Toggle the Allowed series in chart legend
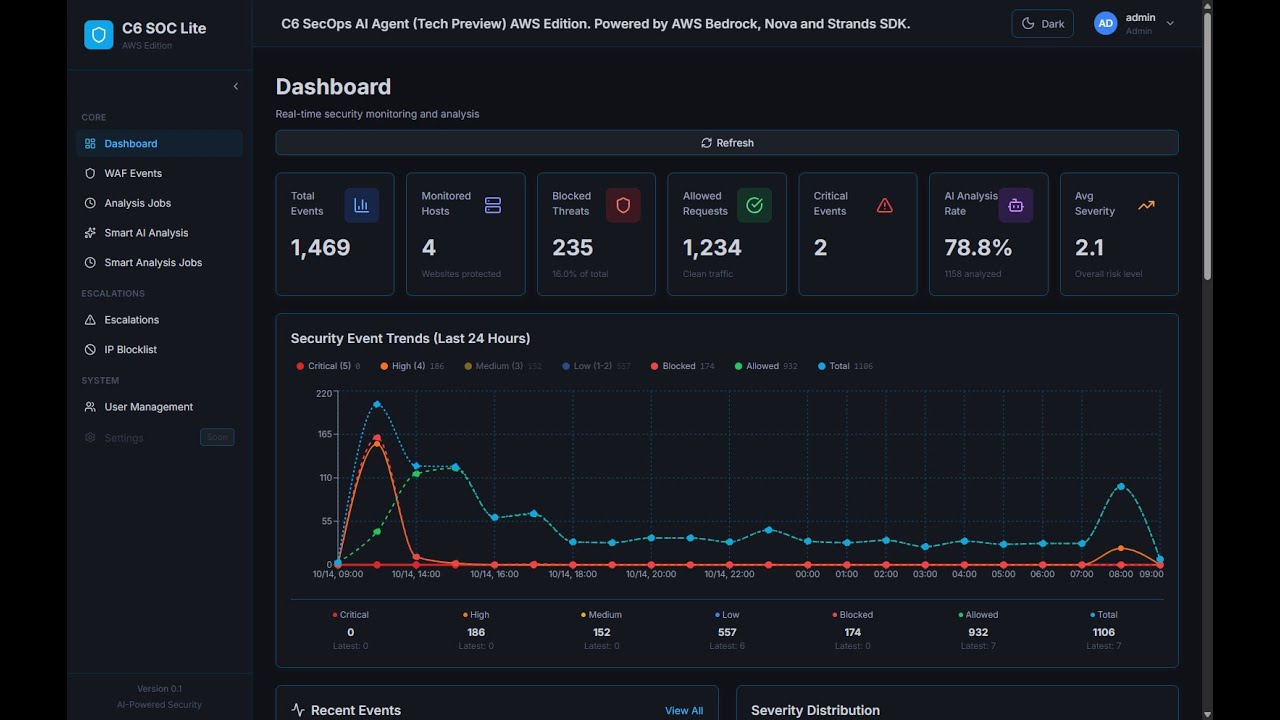Image resolution: width=1280 pixels, height=720 pixels. (766, 366)
